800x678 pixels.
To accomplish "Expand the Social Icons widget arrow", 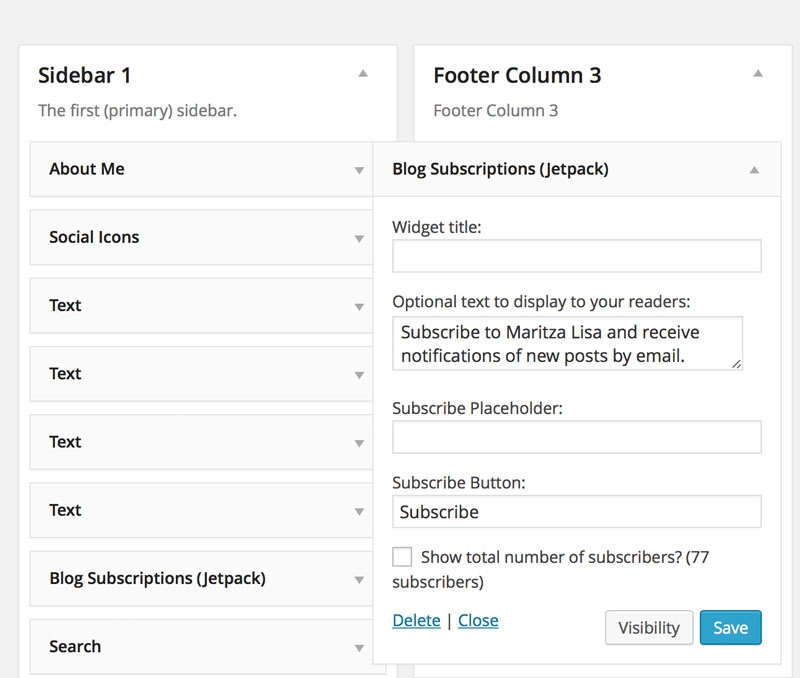I will 359,238.
